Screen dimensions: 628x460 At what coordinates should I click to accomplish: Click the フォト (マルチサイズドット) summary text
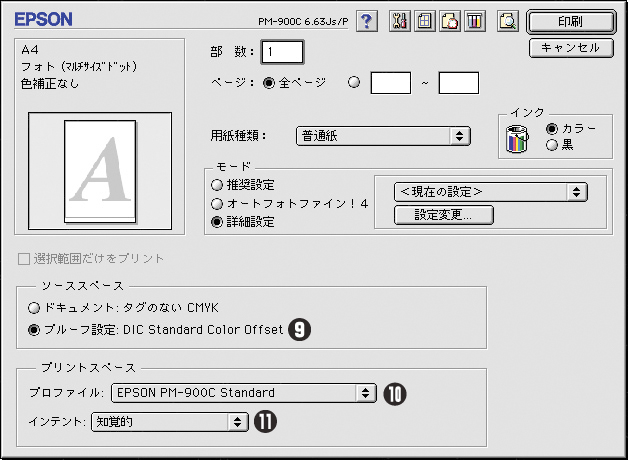(79, 66)
